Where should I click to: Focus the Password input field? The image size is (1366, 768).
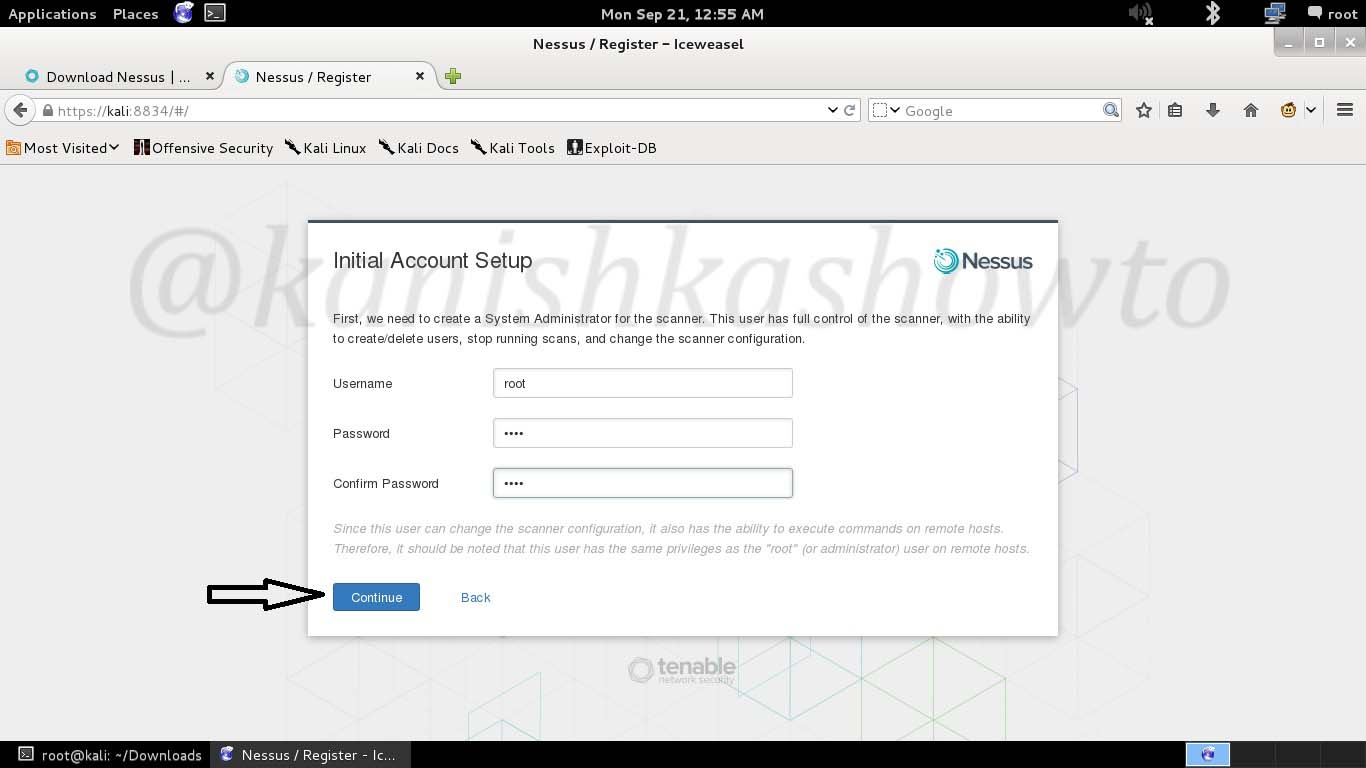pos(643,433)
